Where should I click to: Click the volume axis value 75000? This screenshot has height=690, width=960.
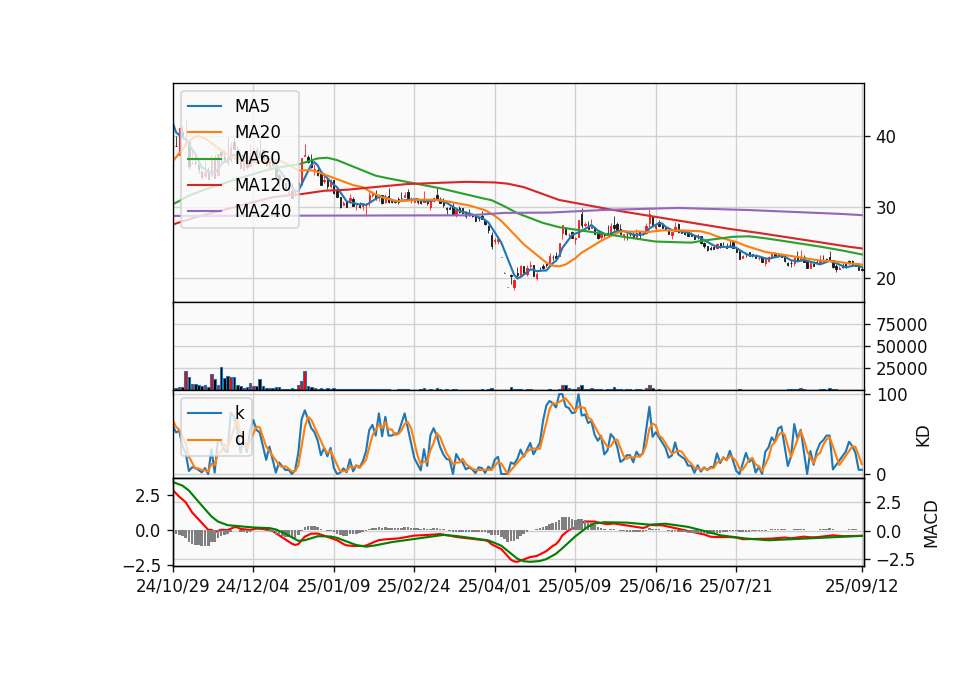pyautogui.click(x=901, y=325)
